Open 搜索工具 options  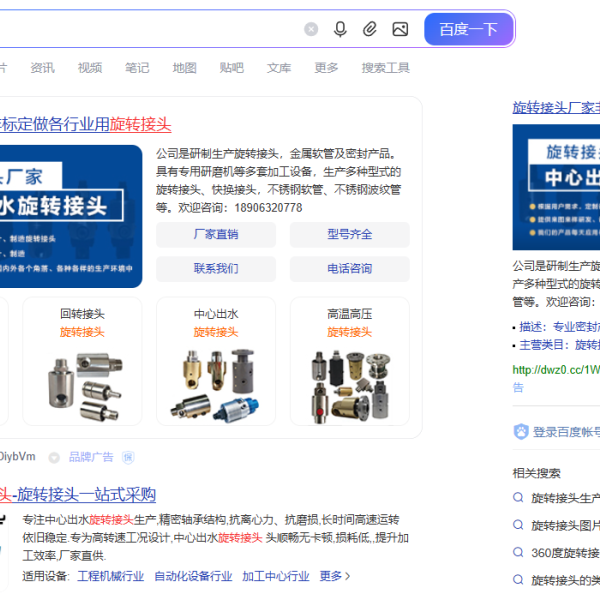click(385, 68)
